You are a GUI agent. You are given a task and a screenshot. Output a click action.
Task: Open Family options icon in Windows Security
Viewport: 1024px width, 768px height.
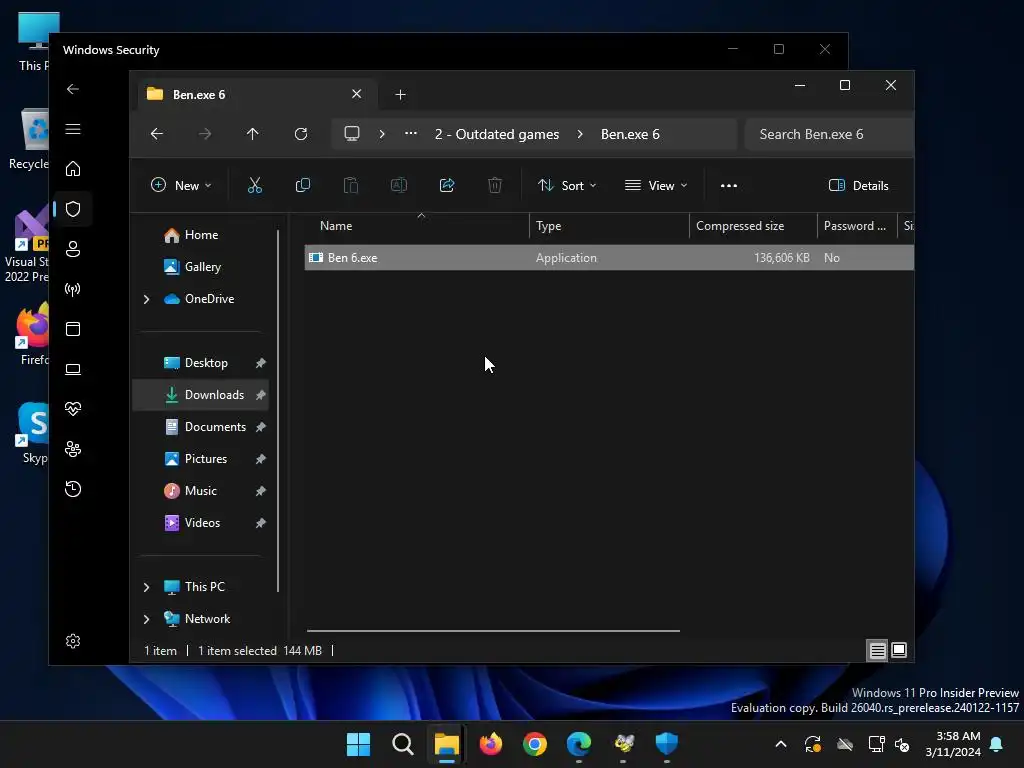[x=73, y=449]
